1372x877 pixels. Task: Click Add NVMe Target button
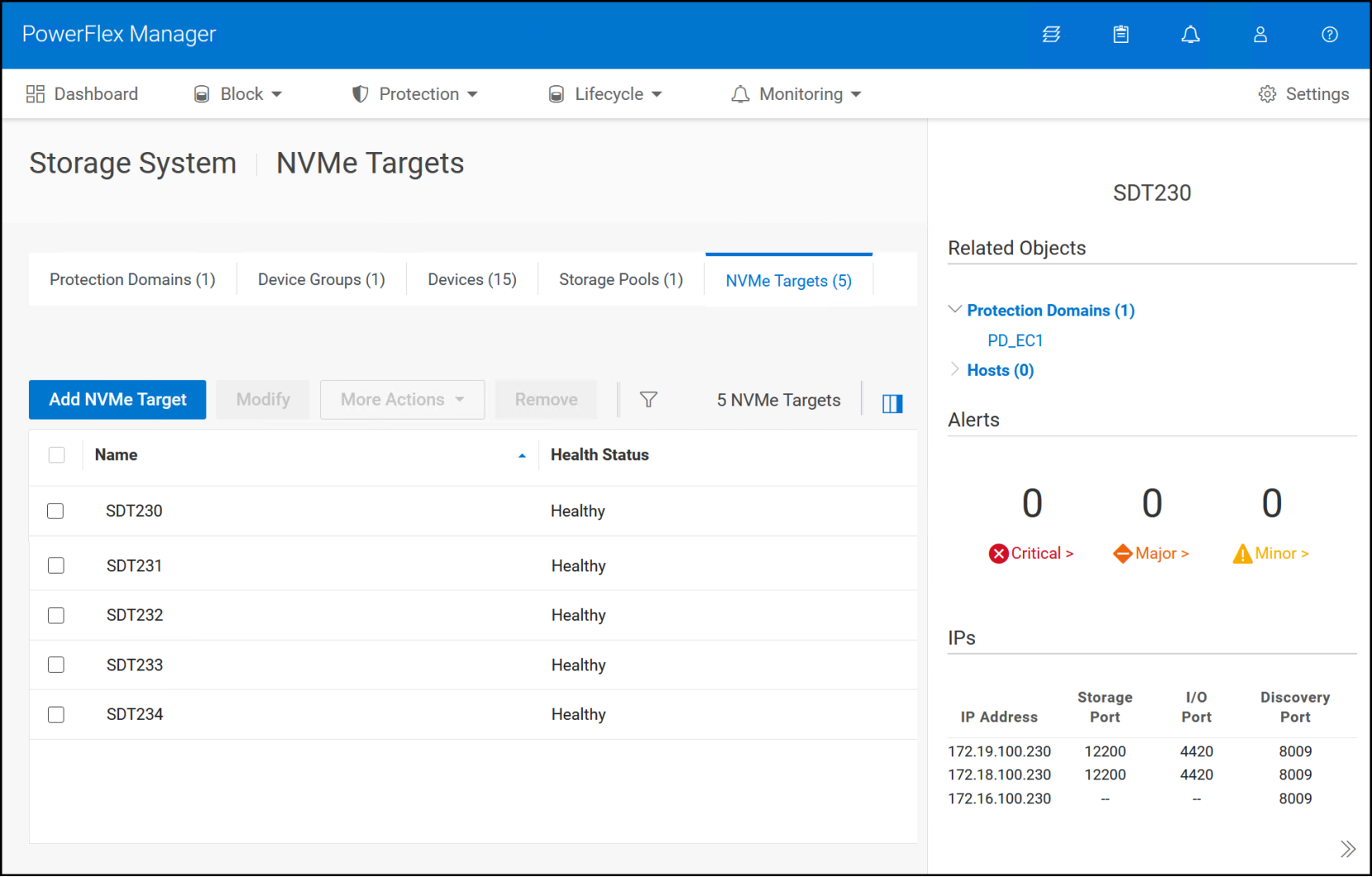118,400
